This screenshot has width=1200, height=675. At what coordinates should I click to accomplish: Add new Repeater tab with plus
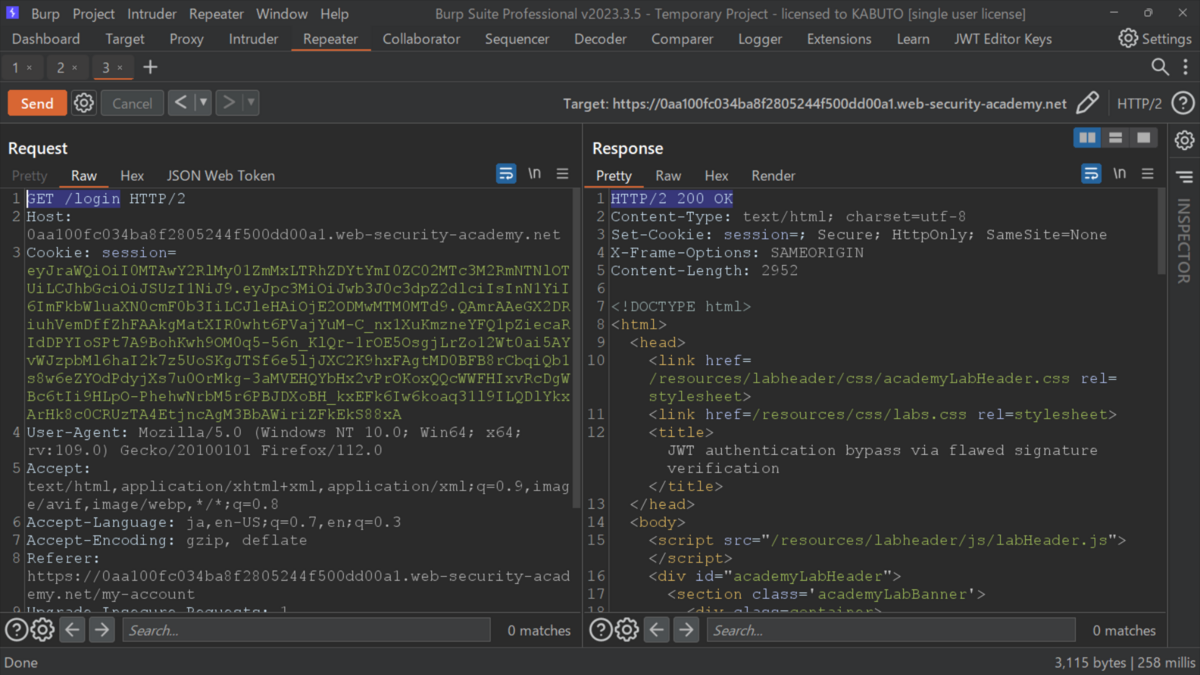[150, 67]
